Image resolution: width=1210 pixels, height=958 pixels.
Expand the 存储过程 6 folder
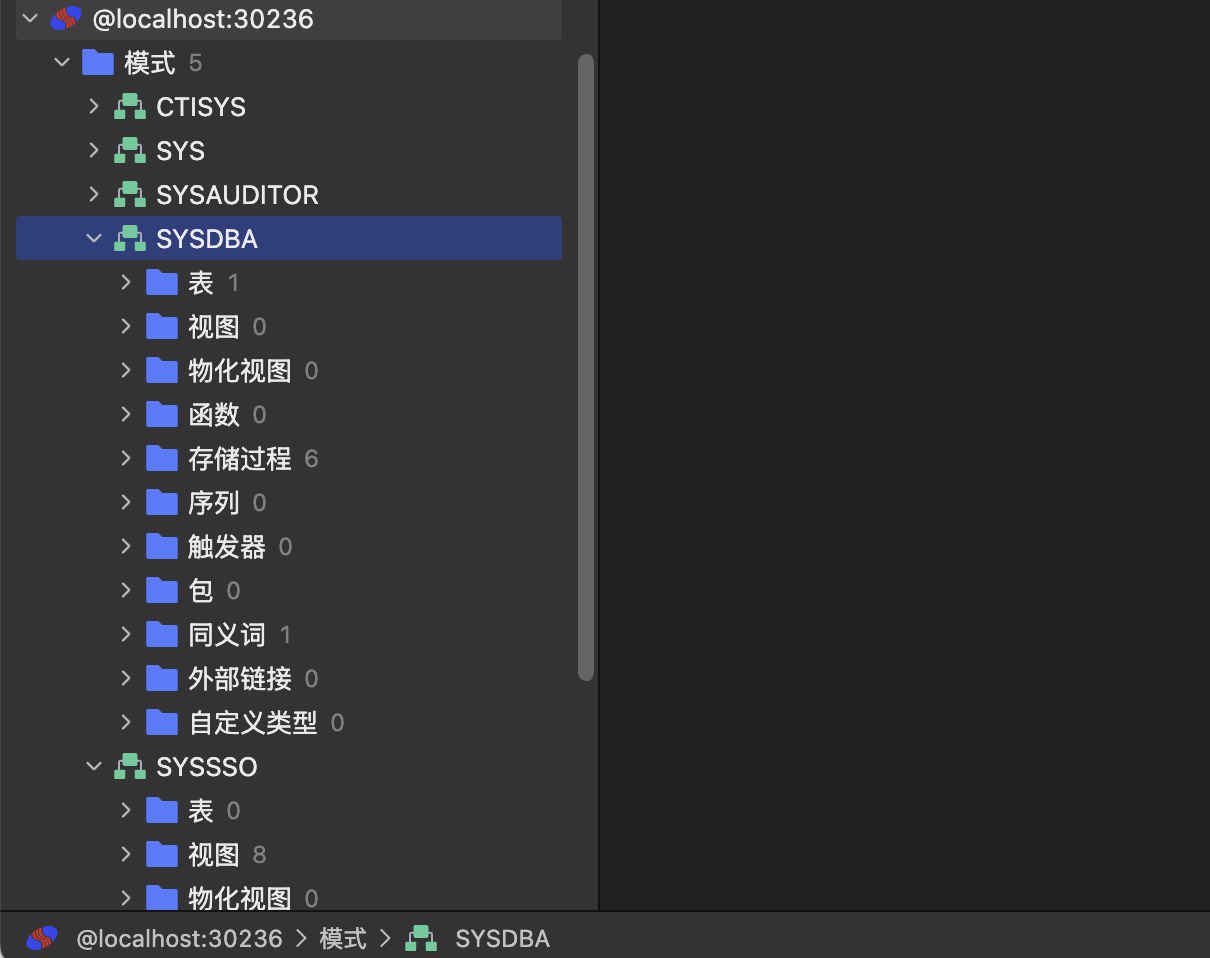click(x=126, y=459)
